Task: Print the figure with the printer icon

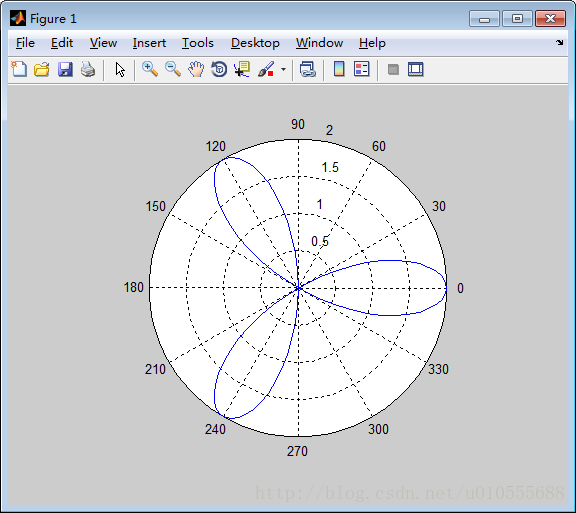Action: 88,69
